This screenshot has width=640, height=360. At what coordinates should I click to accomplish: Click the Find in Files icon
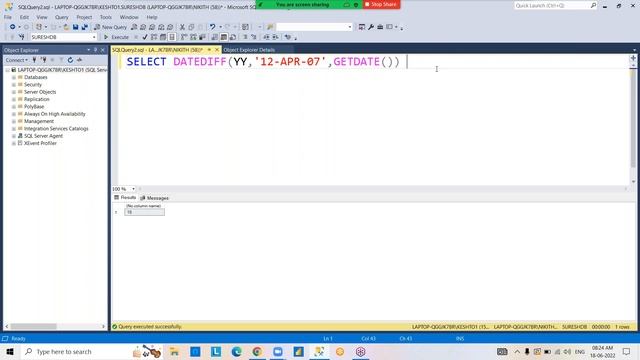(x=270, y=27)
